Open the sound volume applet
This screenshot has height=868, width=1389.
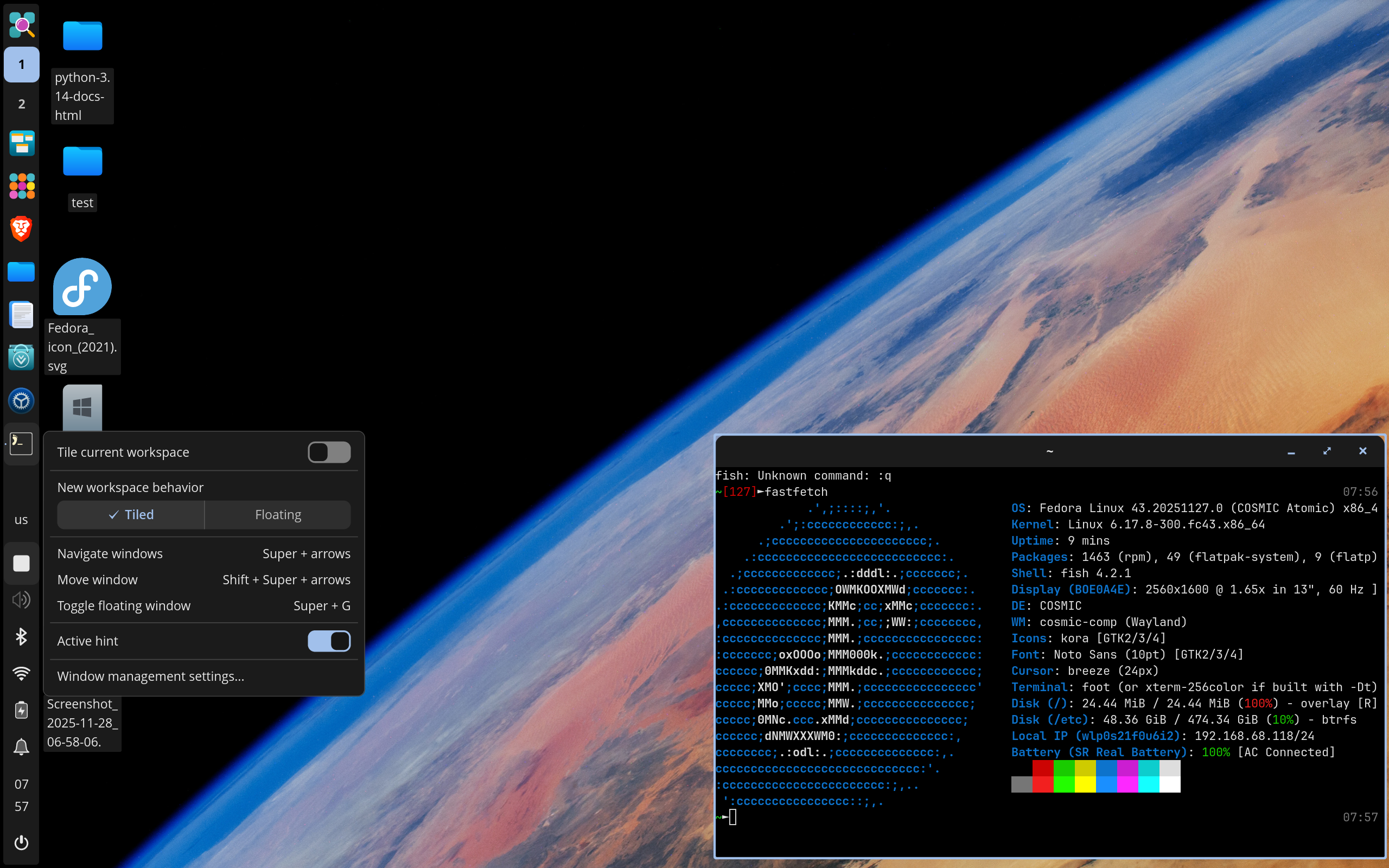21,600
